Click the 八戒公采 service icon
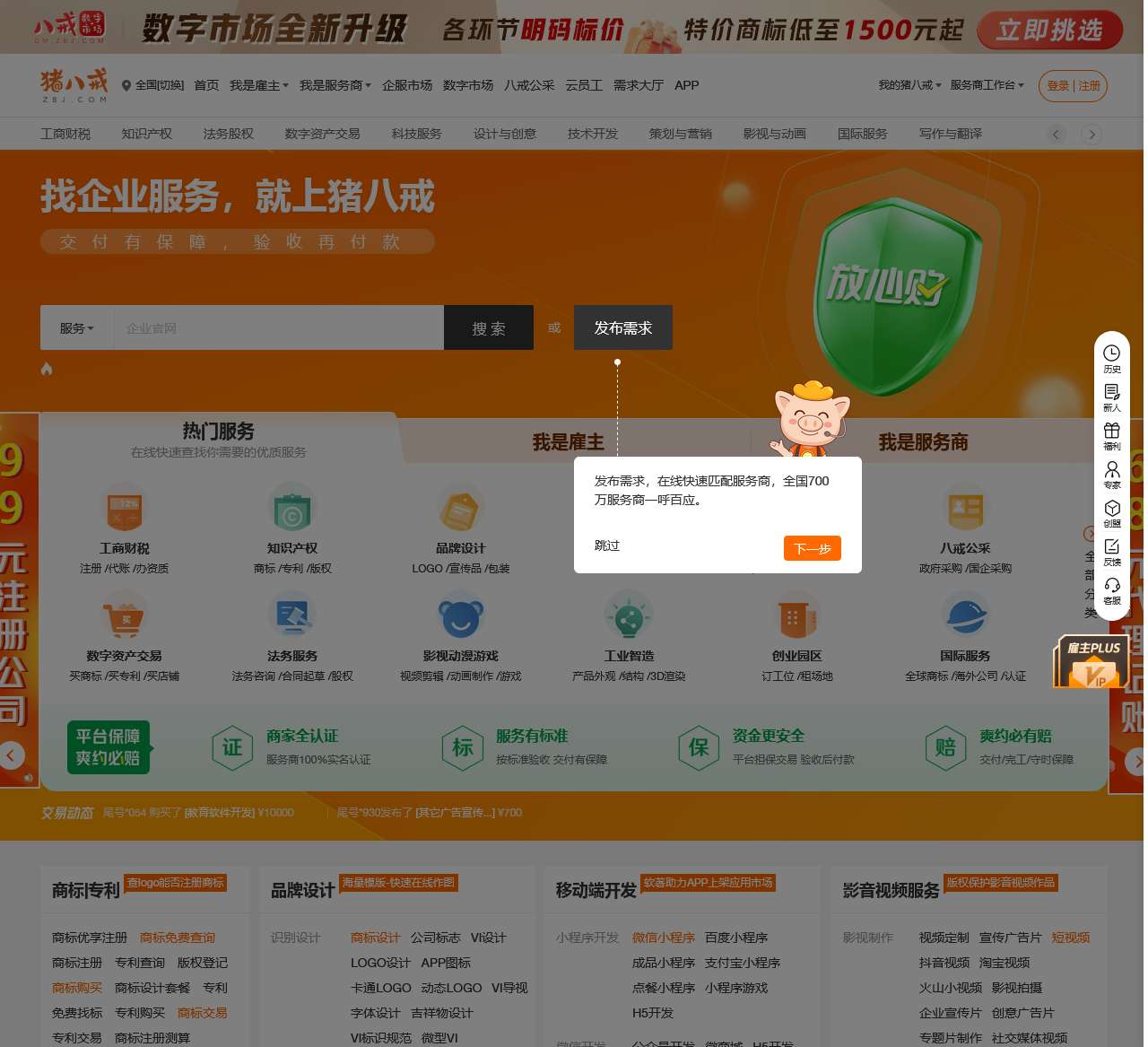This screenshot has width=1148, height=1047. coord(965,509)
